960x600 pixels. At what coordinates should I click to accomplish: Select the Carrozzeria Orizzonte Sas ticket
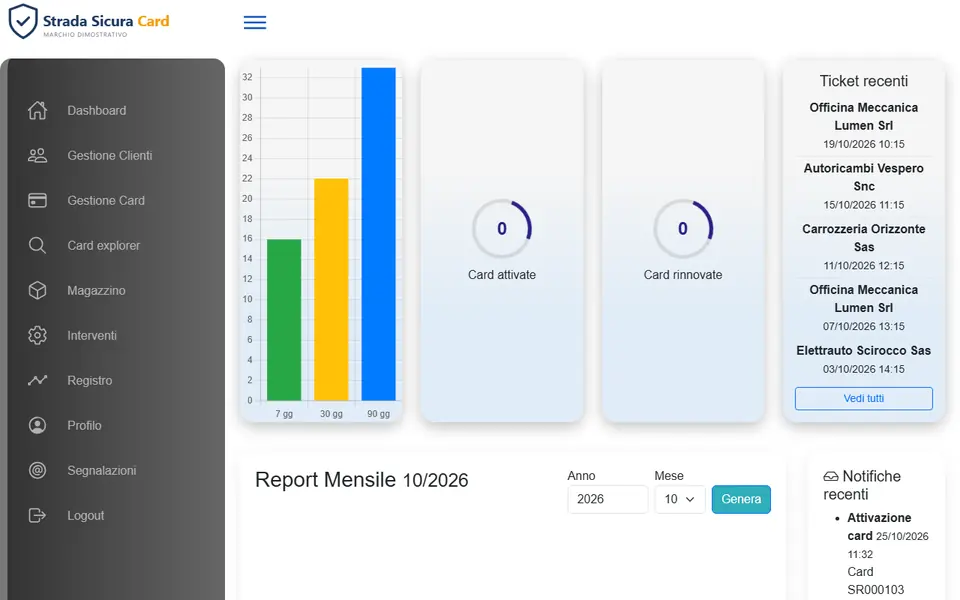tap(864, 247)
